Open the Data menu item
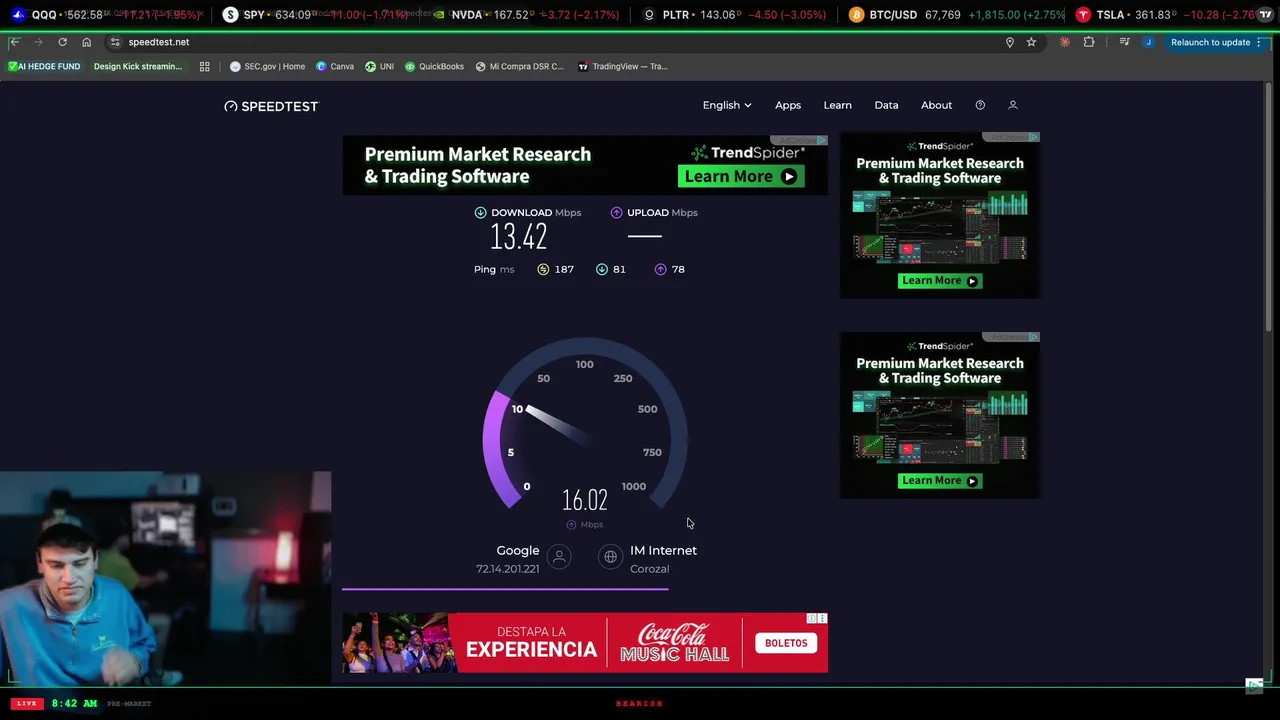The image size is (1280, 720). point(886,105)
